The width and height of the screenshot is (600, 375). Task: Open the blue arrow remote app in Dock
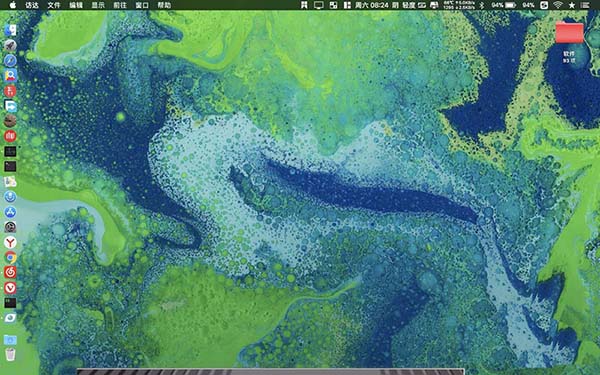click(x=10, y=106)
